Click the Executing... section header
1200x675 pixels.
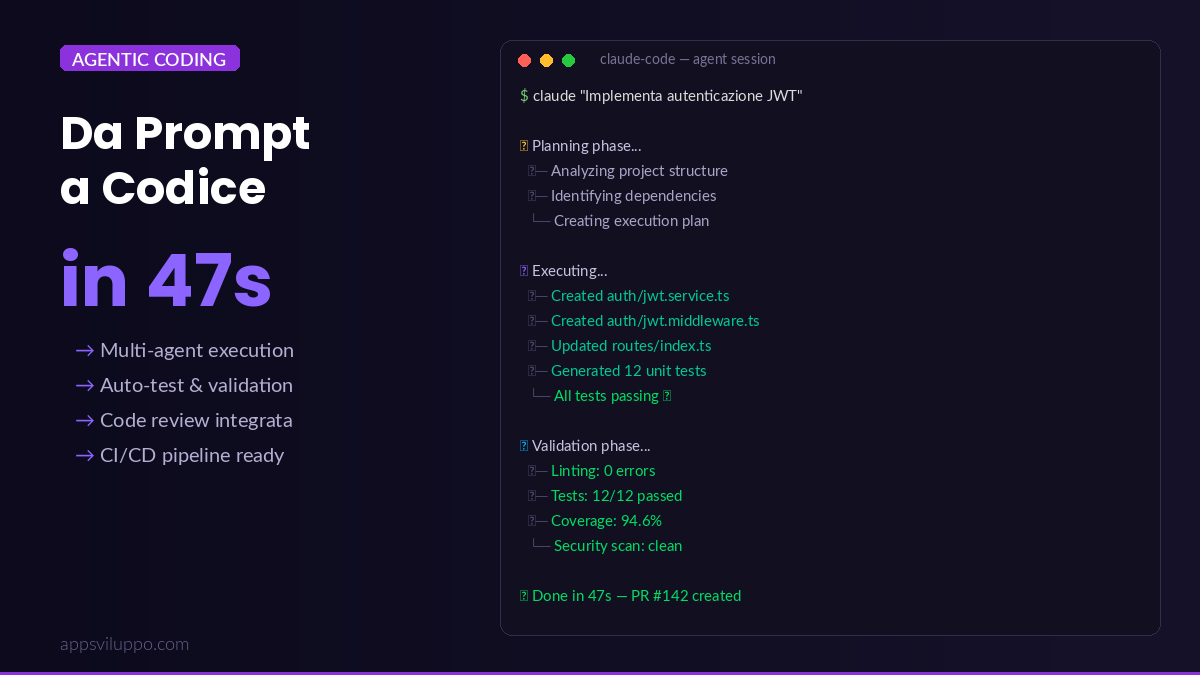(569, 271)
